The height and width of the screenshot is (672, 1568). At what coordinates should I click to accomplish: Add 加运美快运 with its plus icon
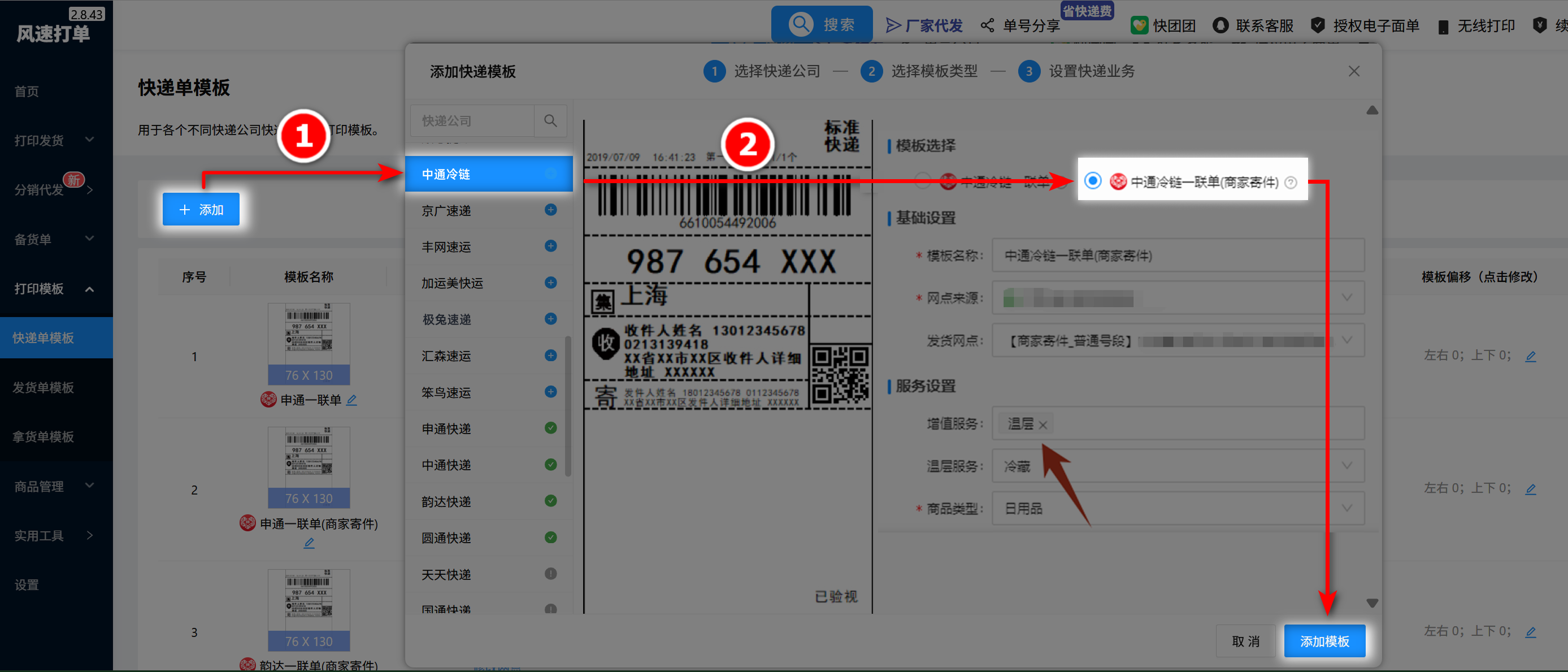point(550,283)
